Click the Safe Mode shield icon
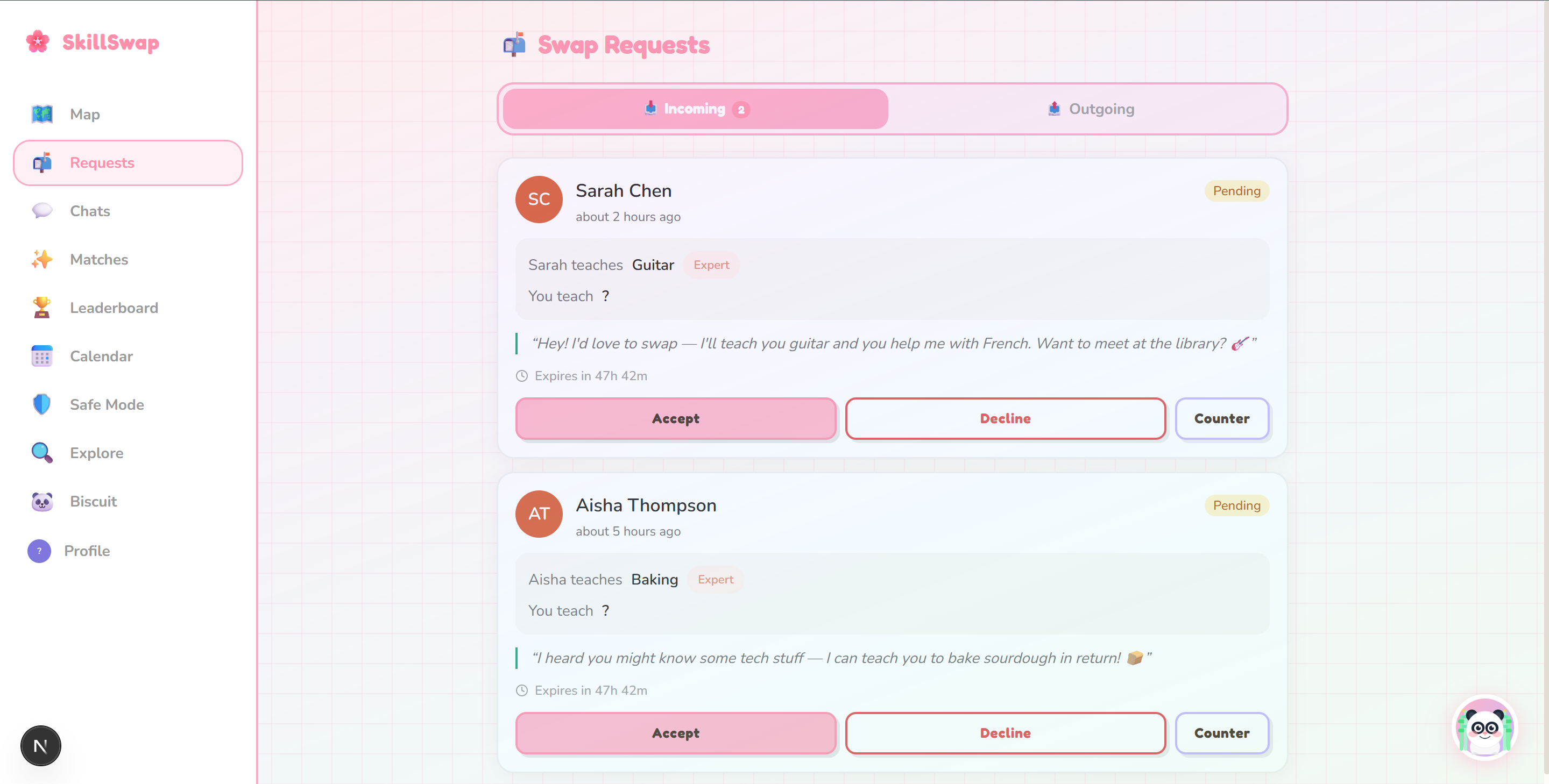This screenshot has height=784, width=1549. pyautogui.click(x=42, y=404)
